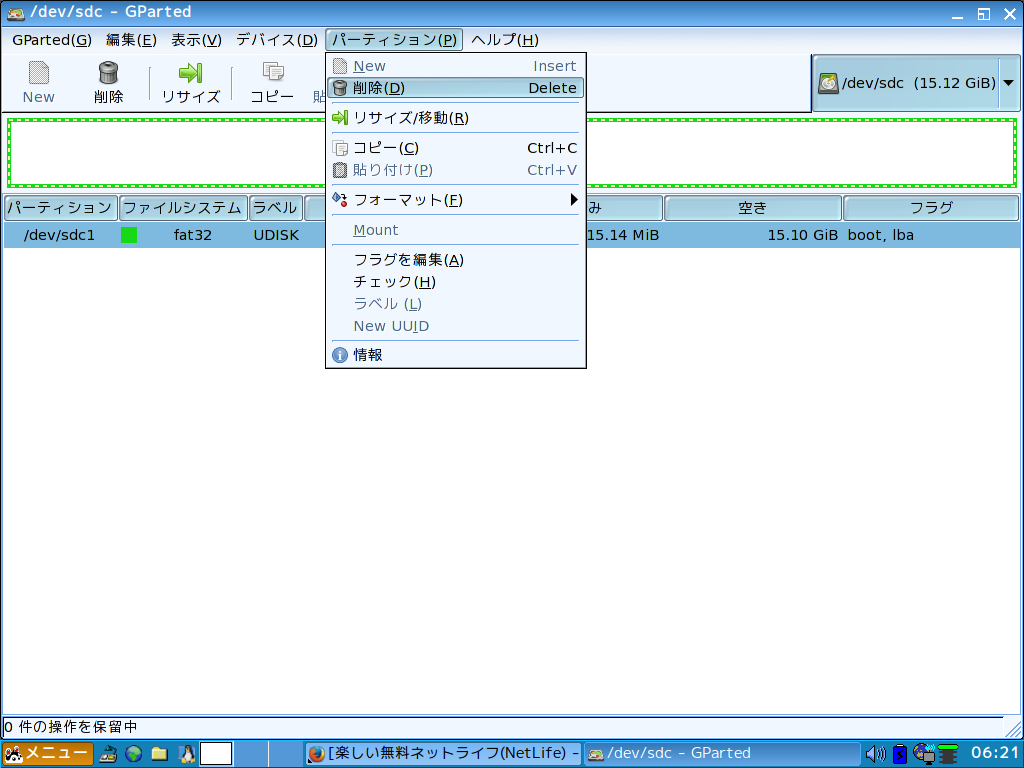Image resolution: width=1024 pixels, height=768 pixels.
Task: Click the format icon by フォーマット(F)
Action: pos(340,199)
